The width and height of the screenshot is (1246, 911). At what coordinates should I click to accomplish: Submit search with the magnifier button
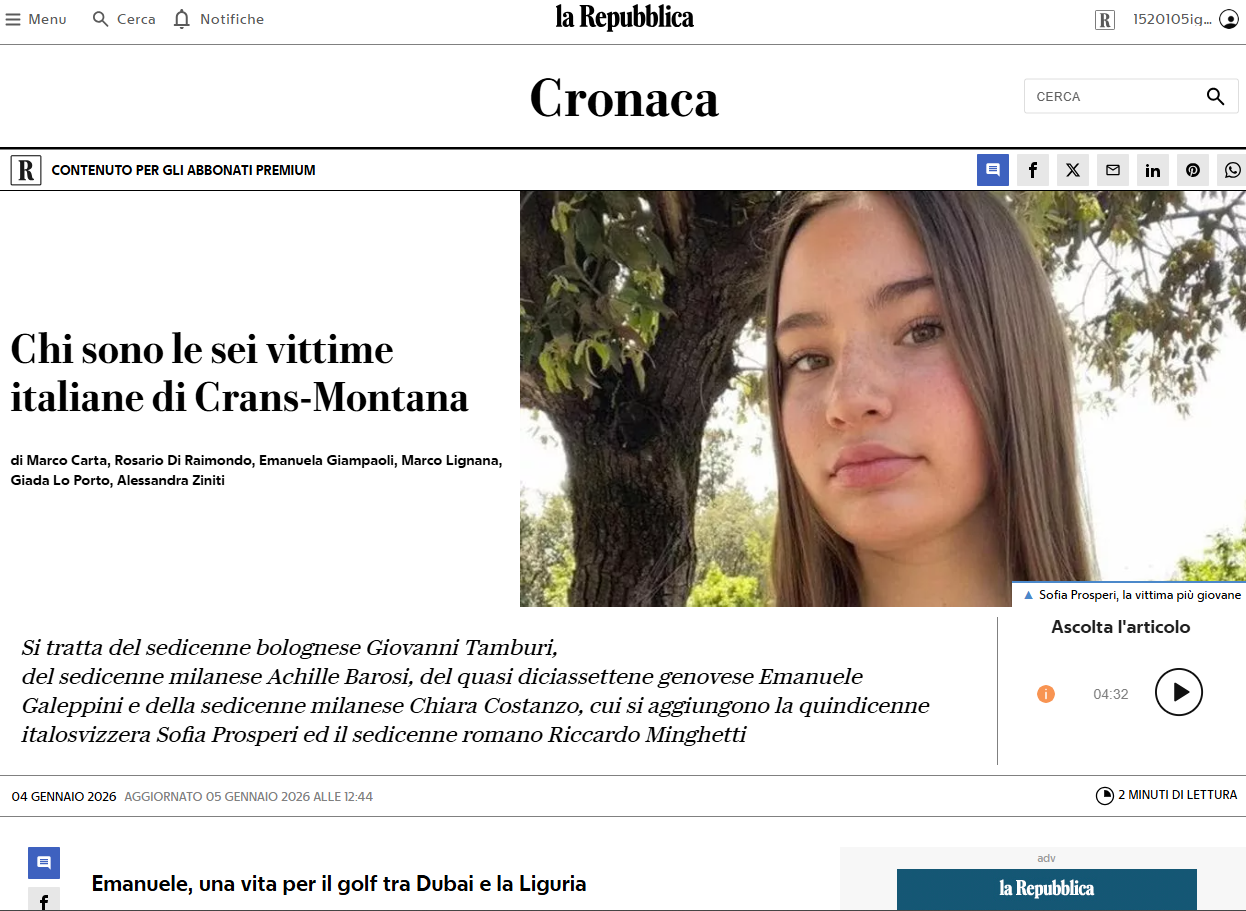click(x=1215, y=97)
